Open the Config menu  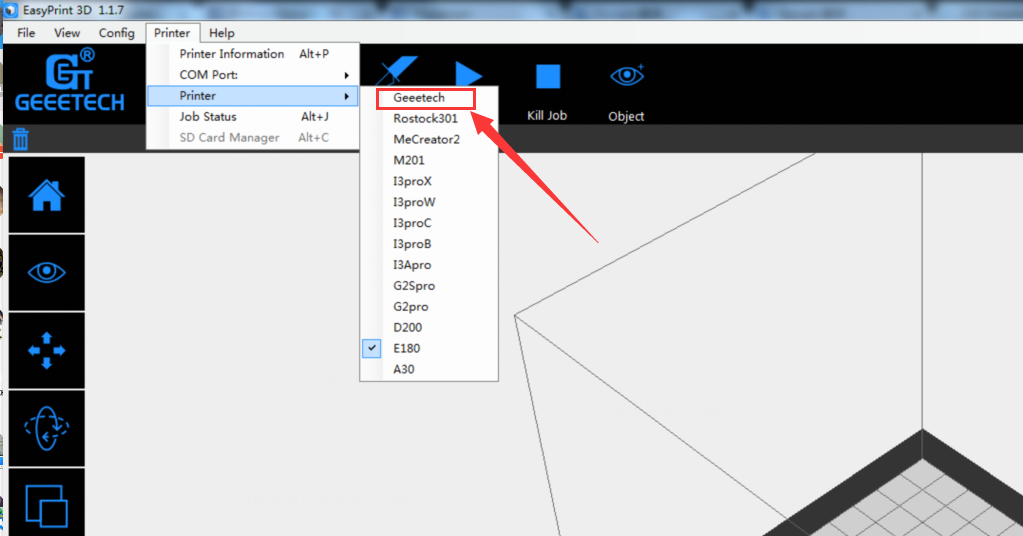coord(116,33)
